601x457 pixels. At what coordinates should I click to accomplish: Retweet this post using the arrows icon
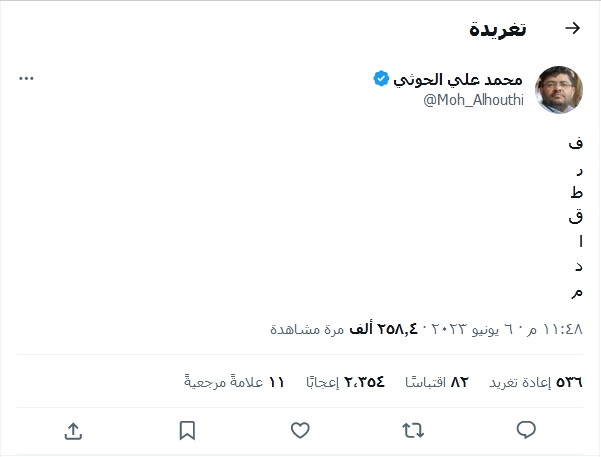click(x=413, y=430)
